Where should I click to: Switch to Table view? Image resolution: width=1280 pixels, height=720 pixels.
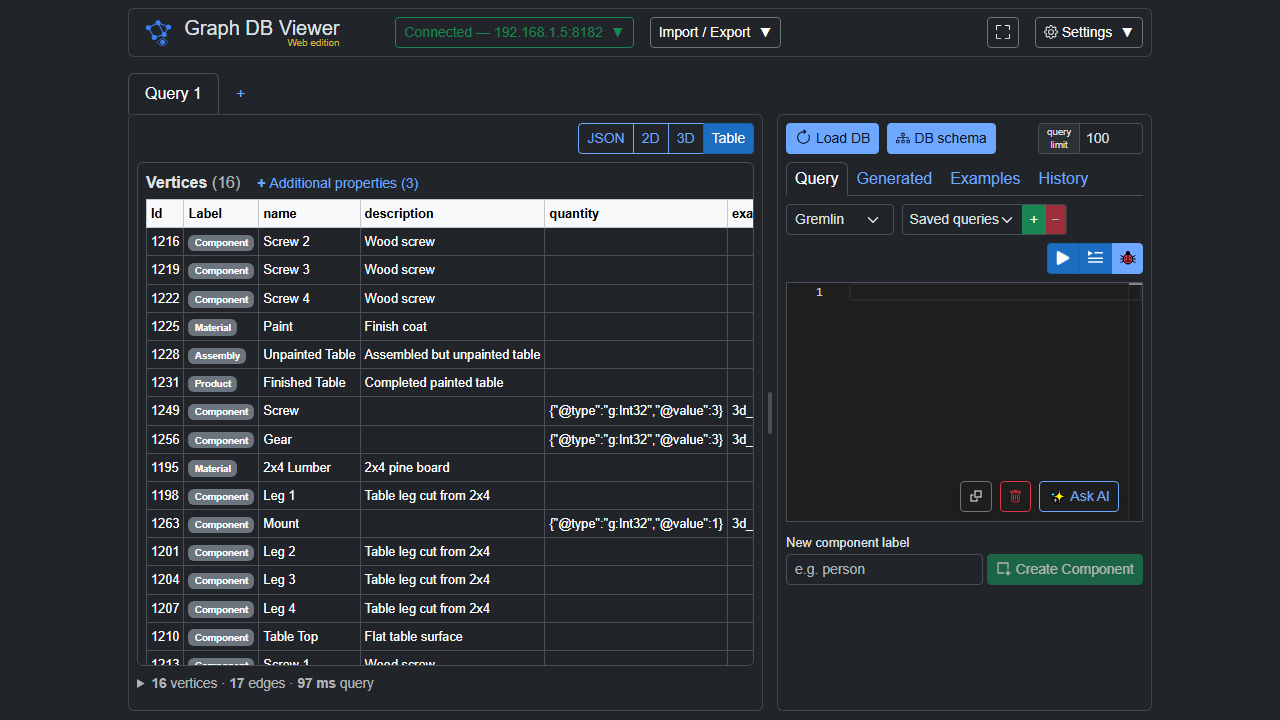[728, 138]
